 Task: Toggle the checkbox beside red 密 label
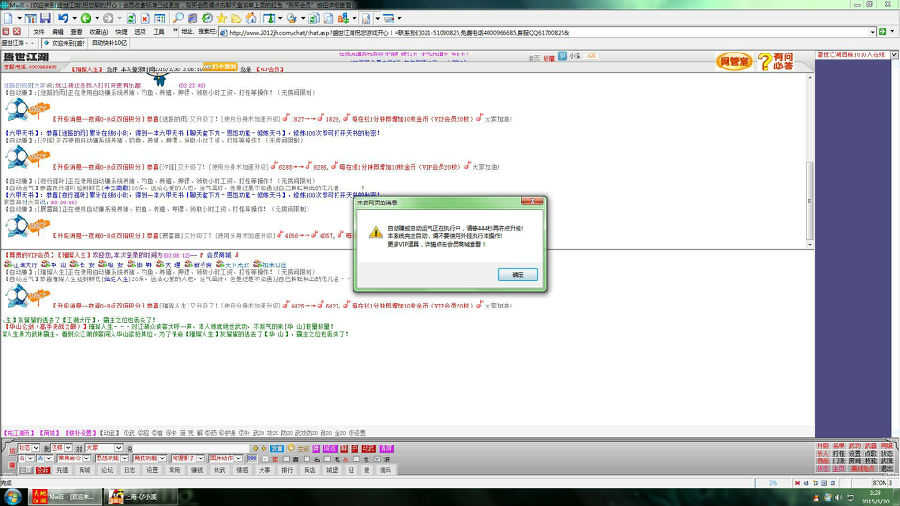tap(265, 459)
